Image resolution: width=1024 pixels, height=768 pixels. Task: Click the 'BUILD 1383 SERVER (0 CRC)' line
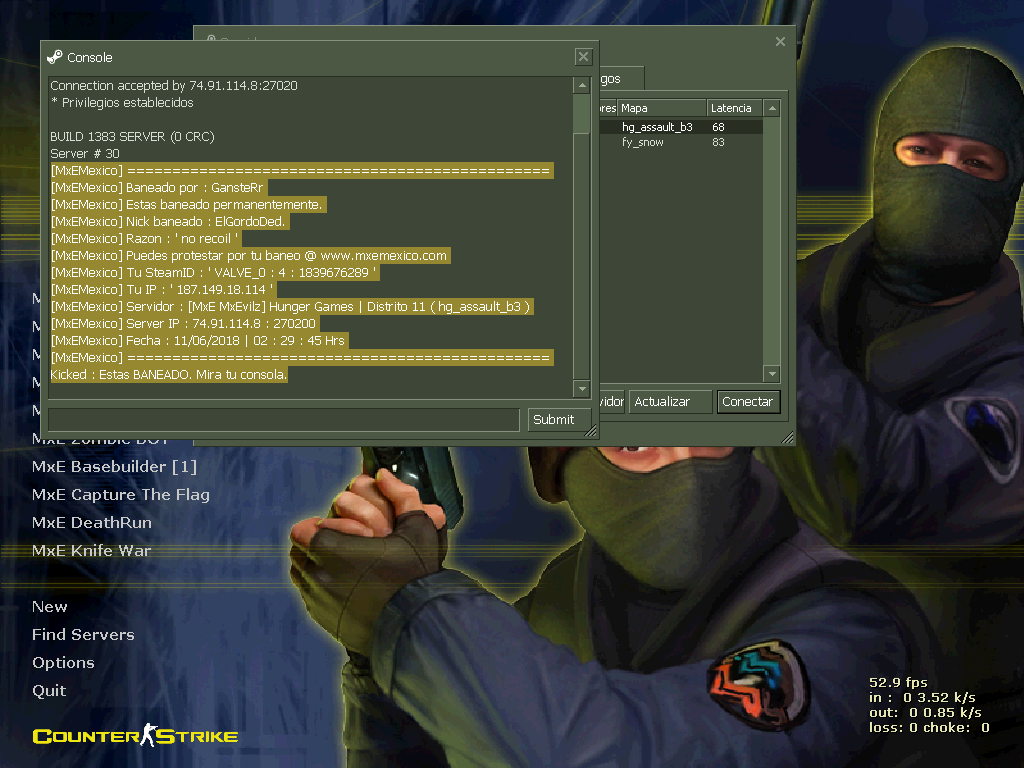pos(133,136)
